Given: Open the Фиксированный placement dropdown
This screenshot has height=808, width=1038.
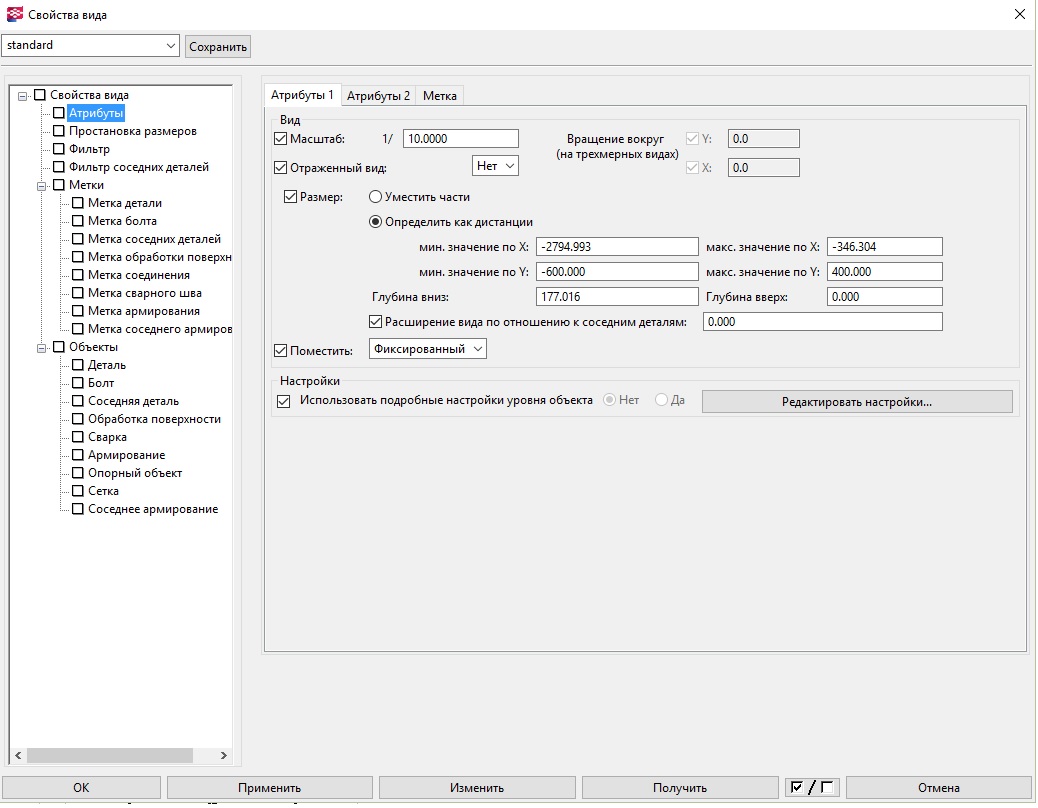Looking at the screenshot, I should click(x=428, y=349).
